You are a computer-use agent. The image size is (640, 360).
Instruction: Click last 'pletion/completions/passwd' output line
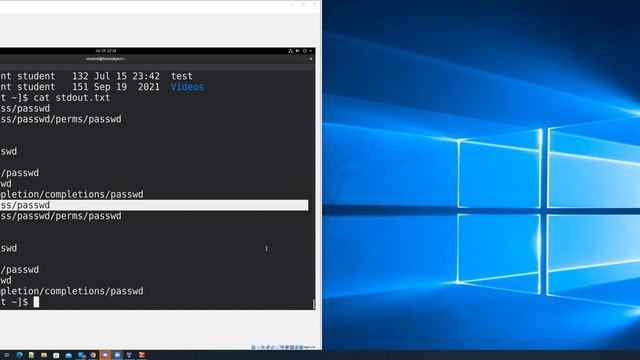(71, 291)
